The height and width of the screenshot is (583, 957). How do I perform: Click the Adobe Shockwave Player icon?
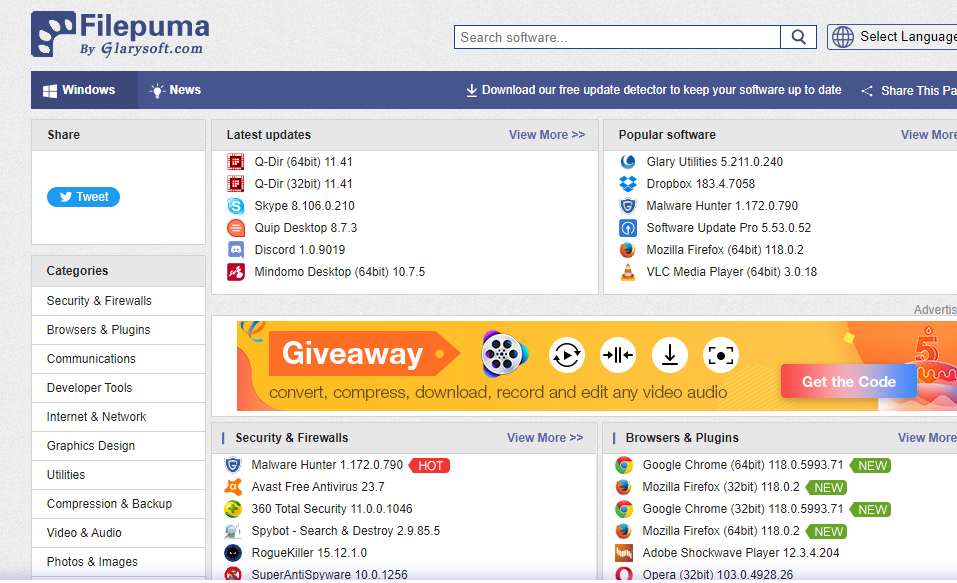pyautogui.click(x=624, y=552)
